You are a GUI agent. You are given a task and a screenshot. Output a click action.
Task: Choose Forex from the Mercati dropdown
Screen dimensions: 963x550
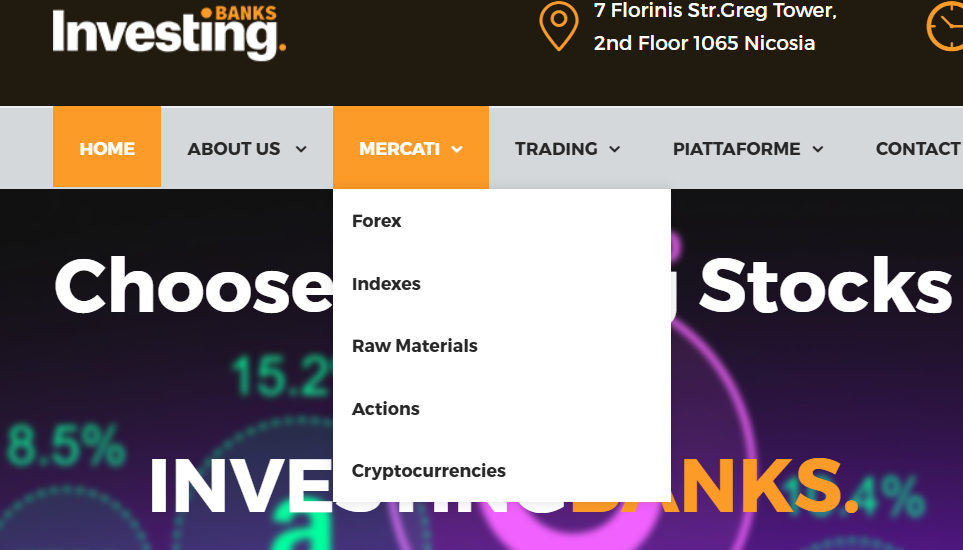coord(376,221)
